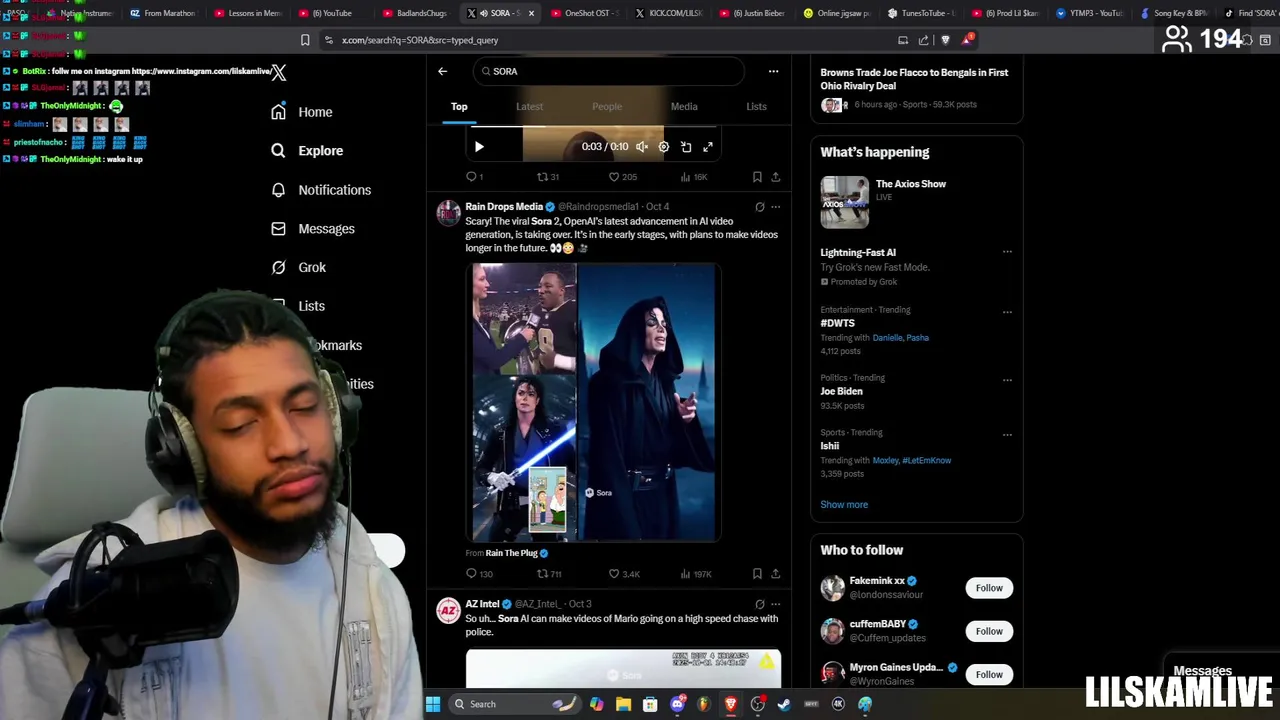The image size is (1280, 720).
Task: Close the SORA browser tab
Action: click(531, 13)
